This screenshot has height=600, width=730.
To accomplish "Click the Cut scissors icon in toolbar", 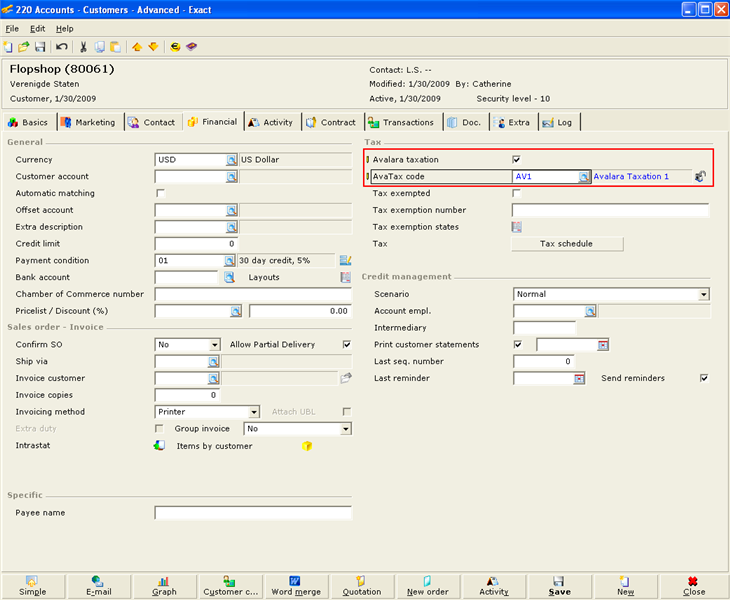I will point(83,47).
